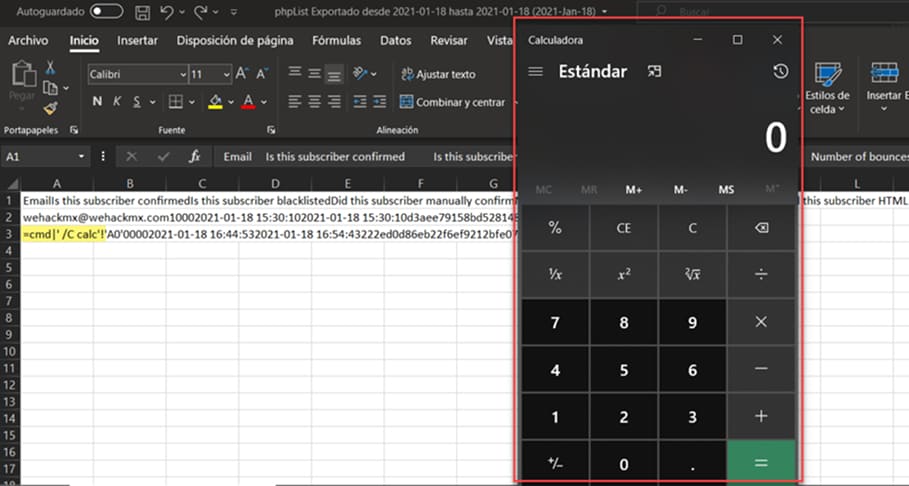Open the Insertar ribbon tab
This screenshot has height=486, width=909.
point(137,41)
